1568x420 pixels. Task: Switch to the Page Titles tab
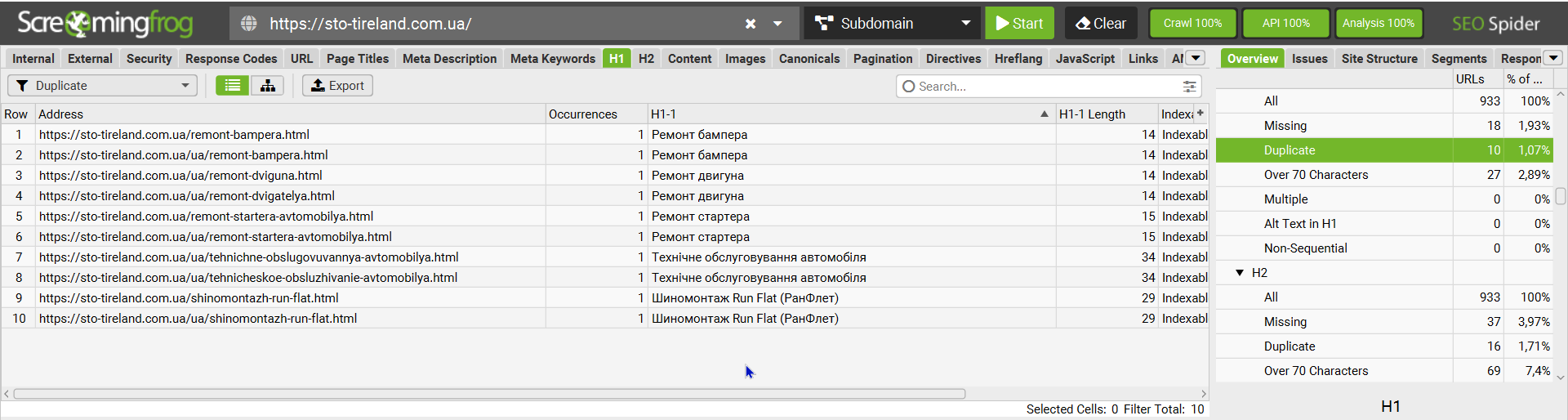(x=358, y=59)
